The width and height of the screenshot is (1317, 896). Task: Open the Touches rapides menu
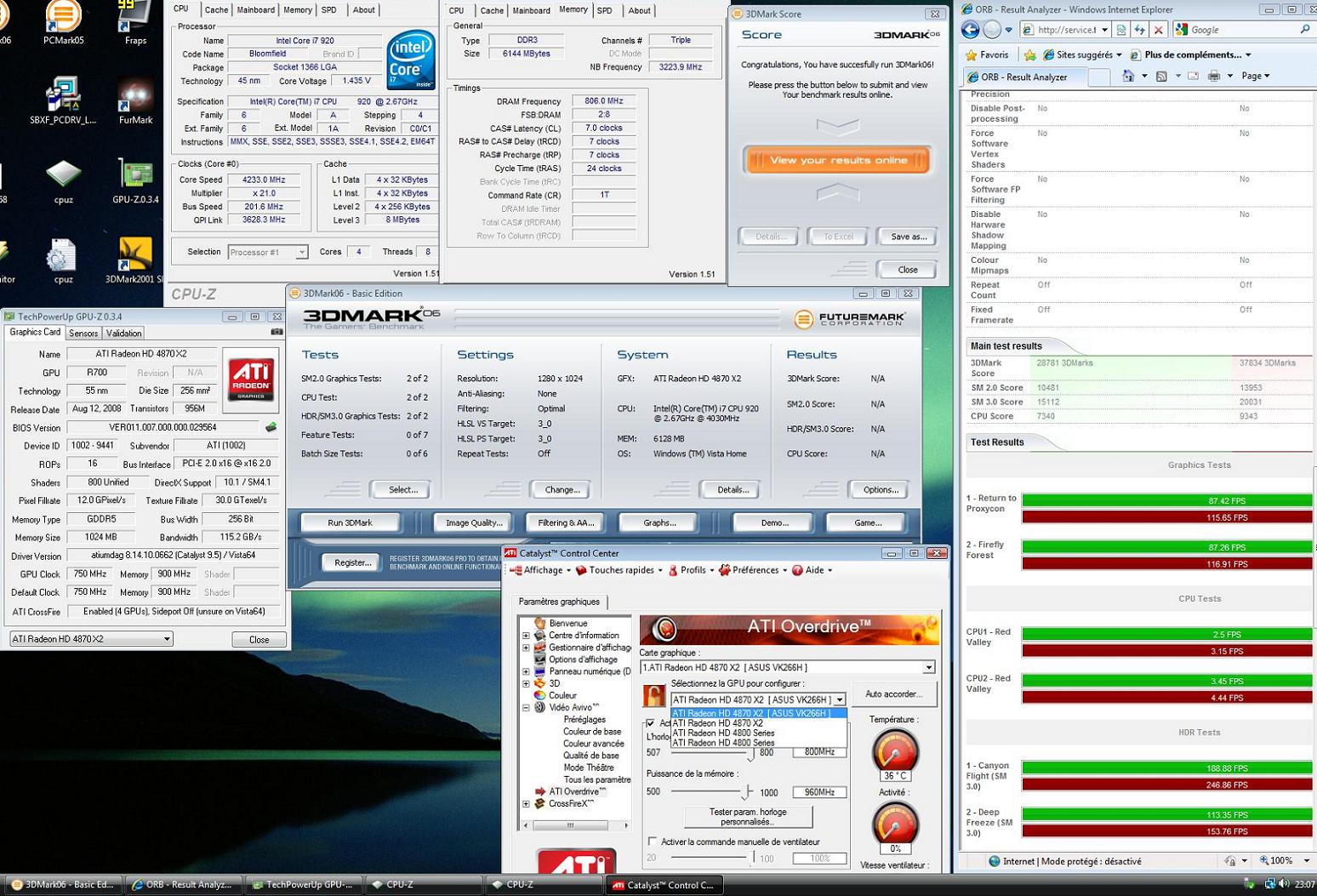click(x=619, y=570)
